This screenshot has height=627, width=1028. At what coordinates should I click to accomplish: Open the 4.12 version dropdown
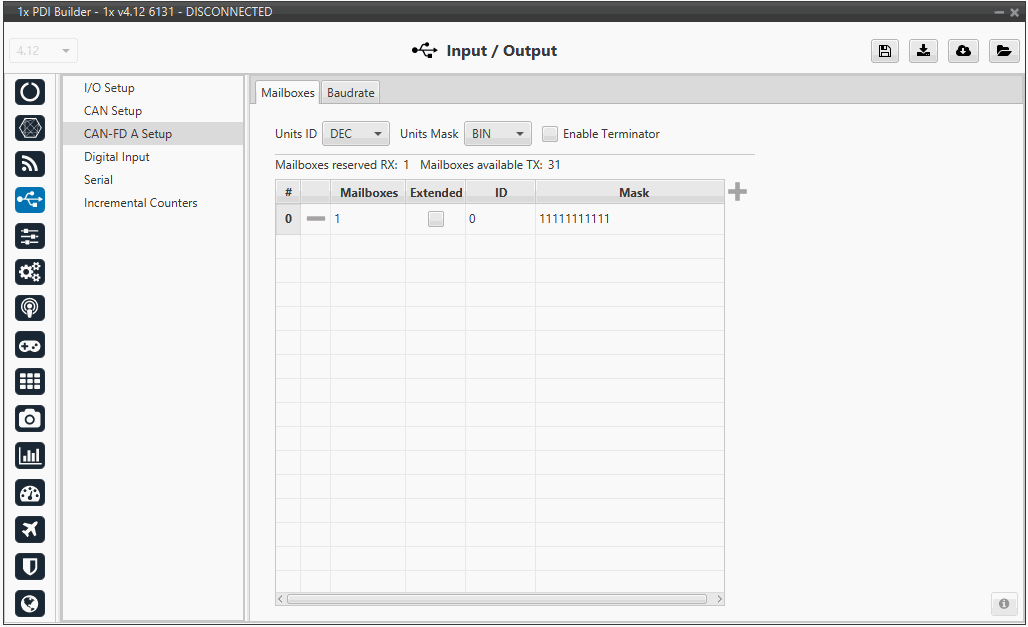(43, 51)
